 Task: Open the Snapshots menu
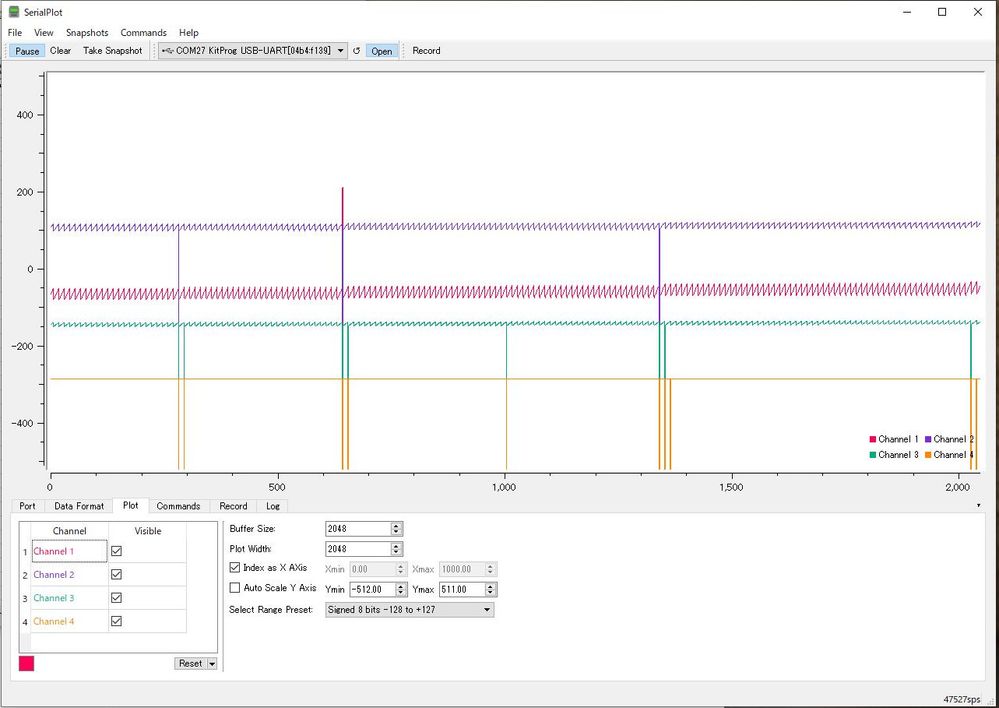87,32
